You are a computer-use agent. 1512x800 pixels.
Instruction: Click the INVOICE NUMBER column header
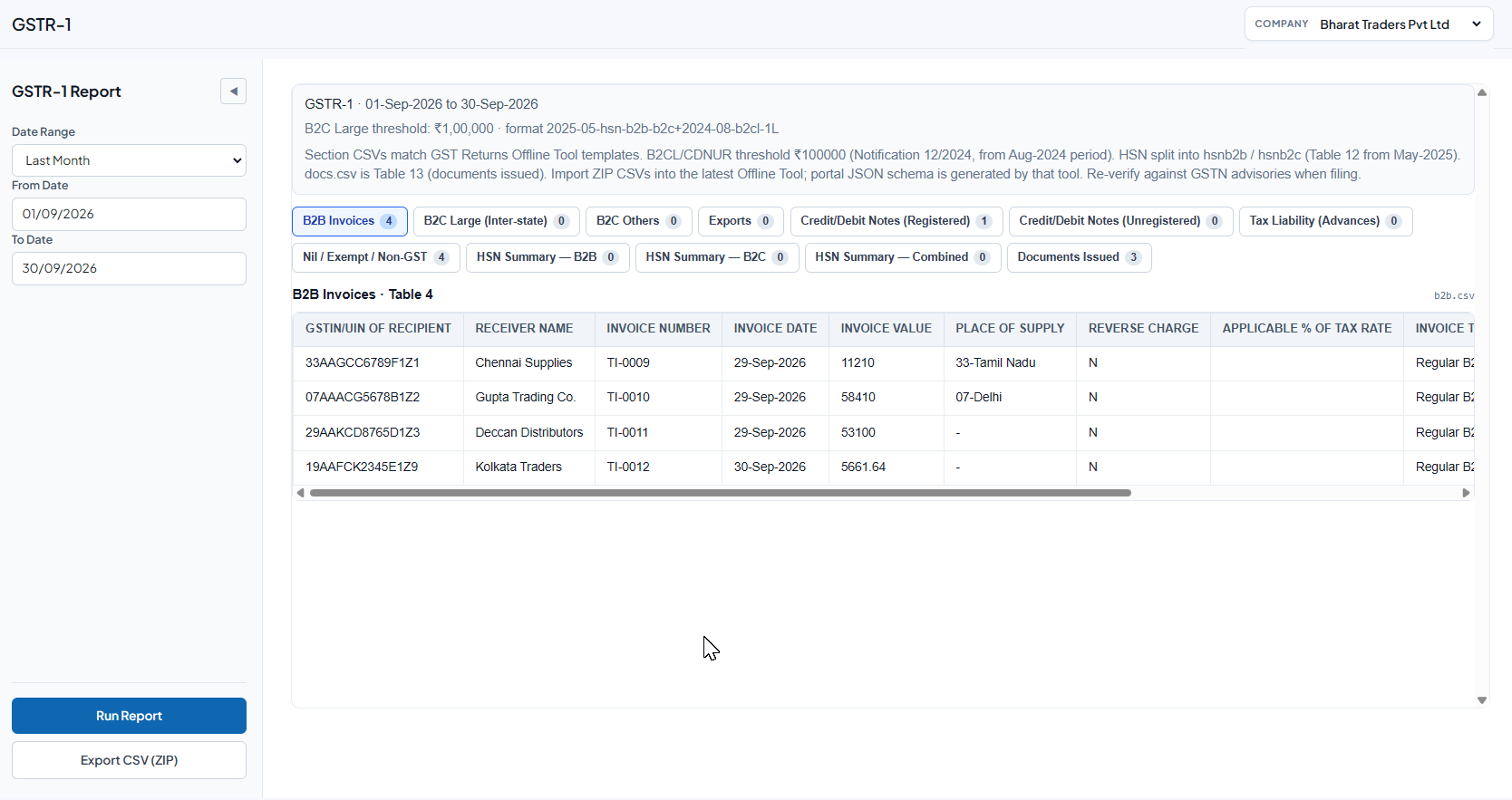[x=658, y=329]
